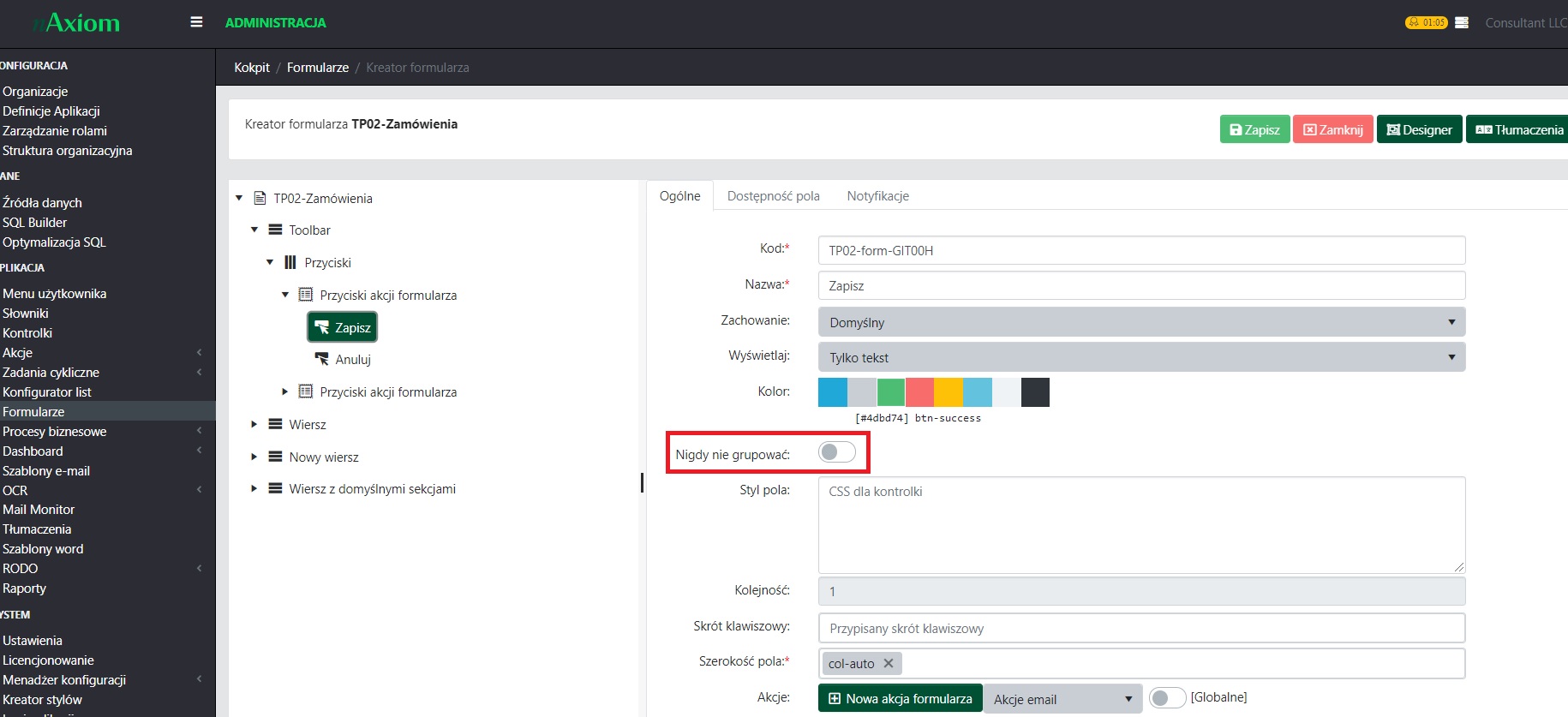
Task: Expand the Nowy wiersz tree node
Action: pyautogui.click(x=254, y=457)
